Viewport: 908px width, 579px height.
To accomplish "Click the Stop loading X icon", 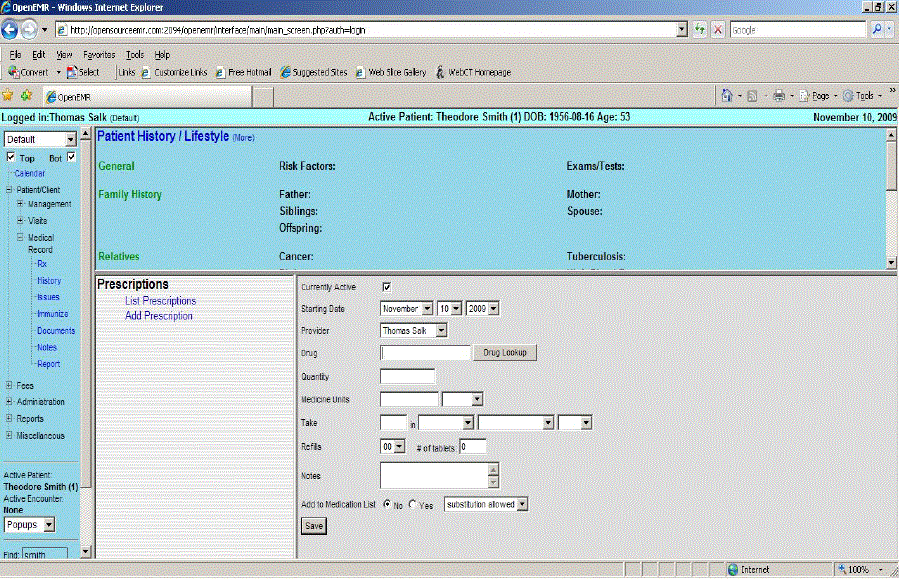I will (718, 30).
